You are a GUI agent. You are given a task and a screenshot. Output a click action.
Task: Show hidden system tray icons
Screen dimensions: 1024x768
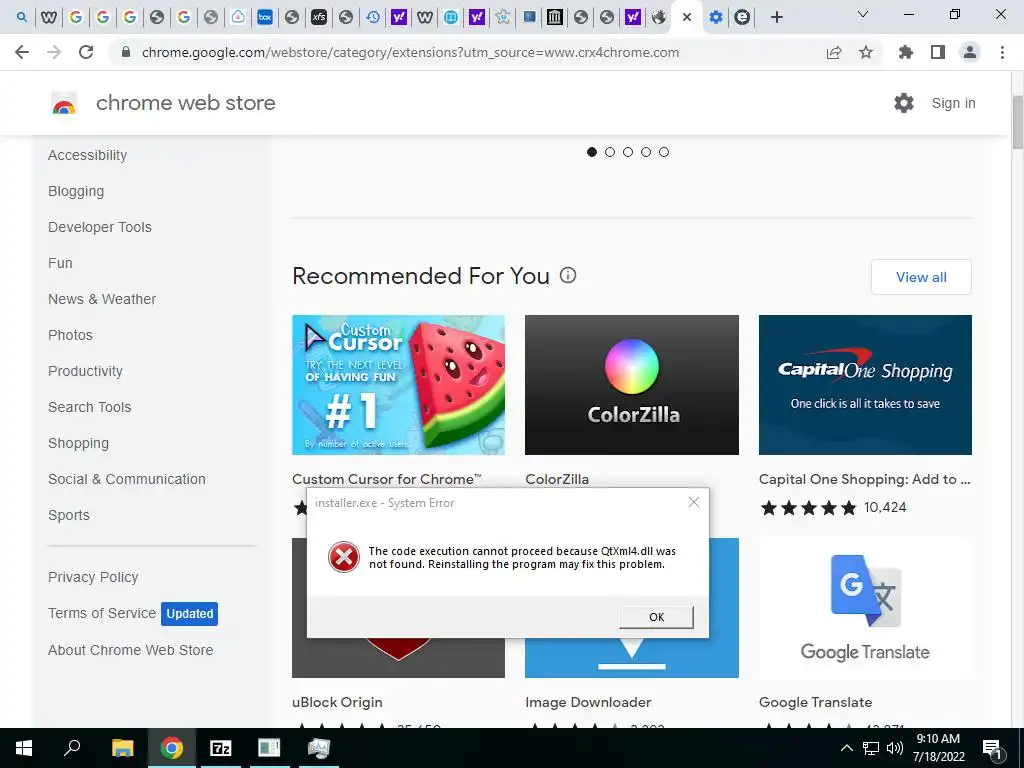point(846,748)
